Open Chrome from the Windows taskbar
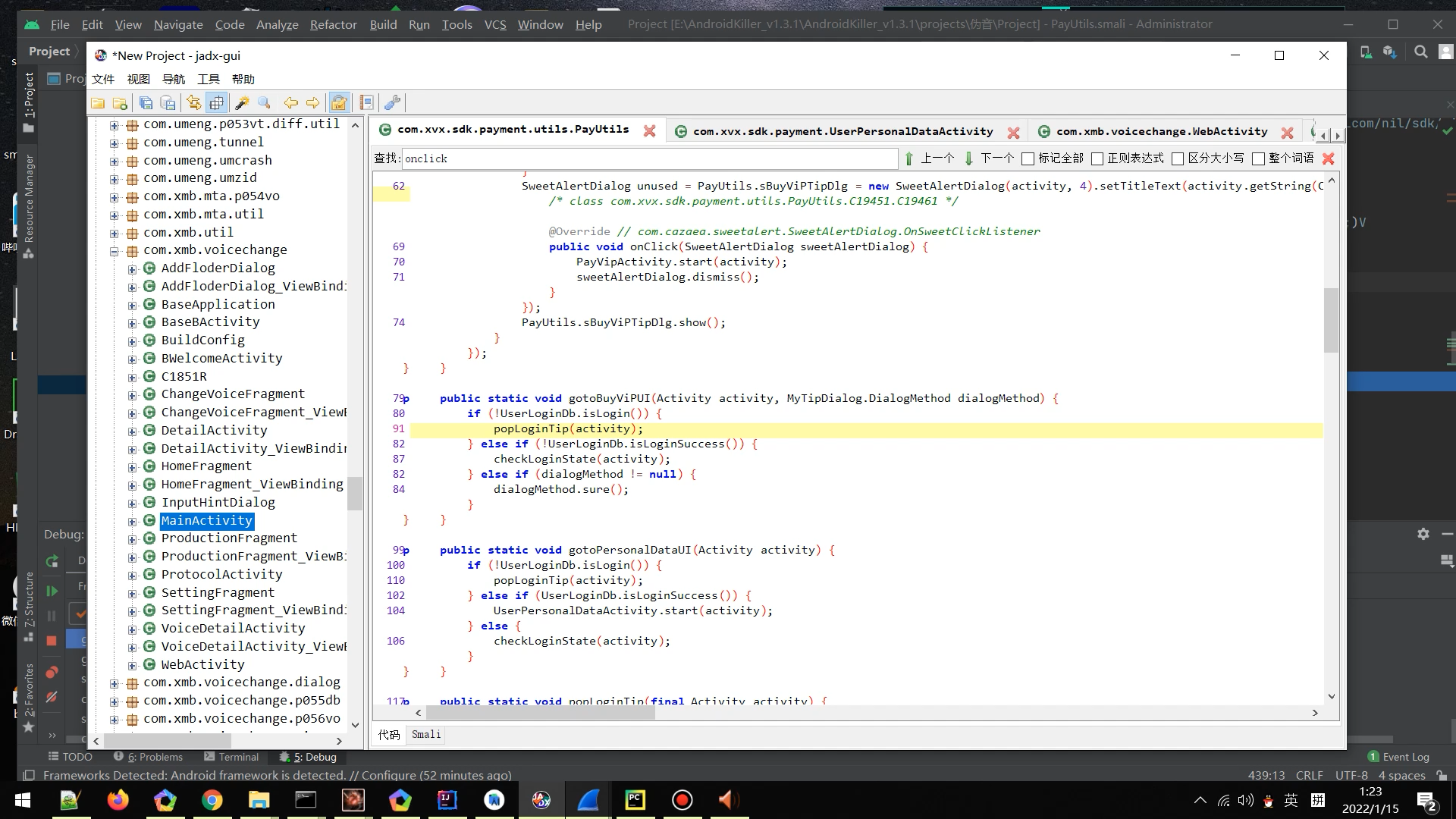 (212, 800)
